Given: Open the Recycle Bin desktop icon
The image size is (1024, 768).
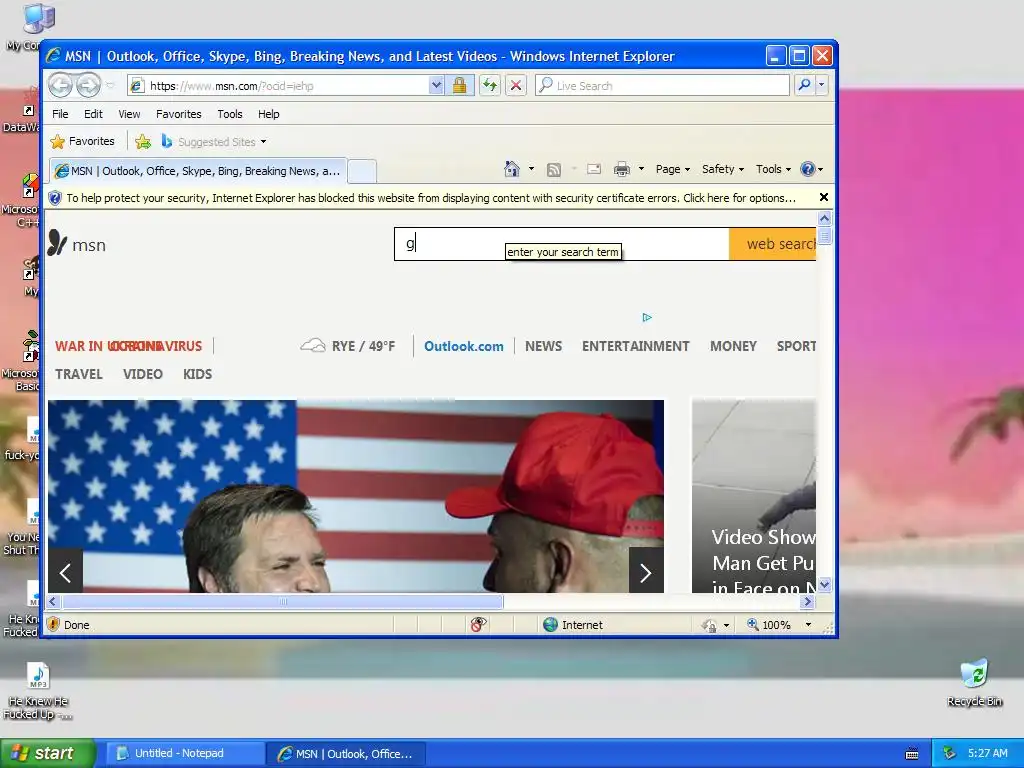Looking at the screenshot, I should (x=974, y=683).
